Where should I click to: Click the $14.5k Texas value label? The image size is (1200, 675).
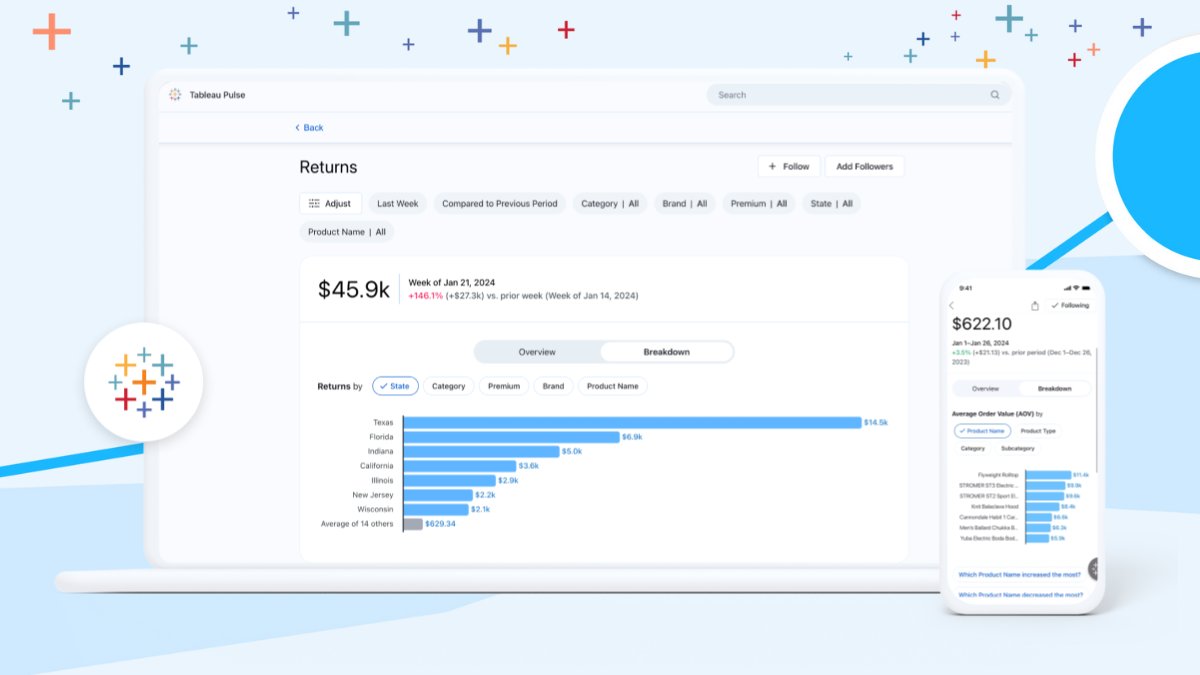[x=876, y=422]
